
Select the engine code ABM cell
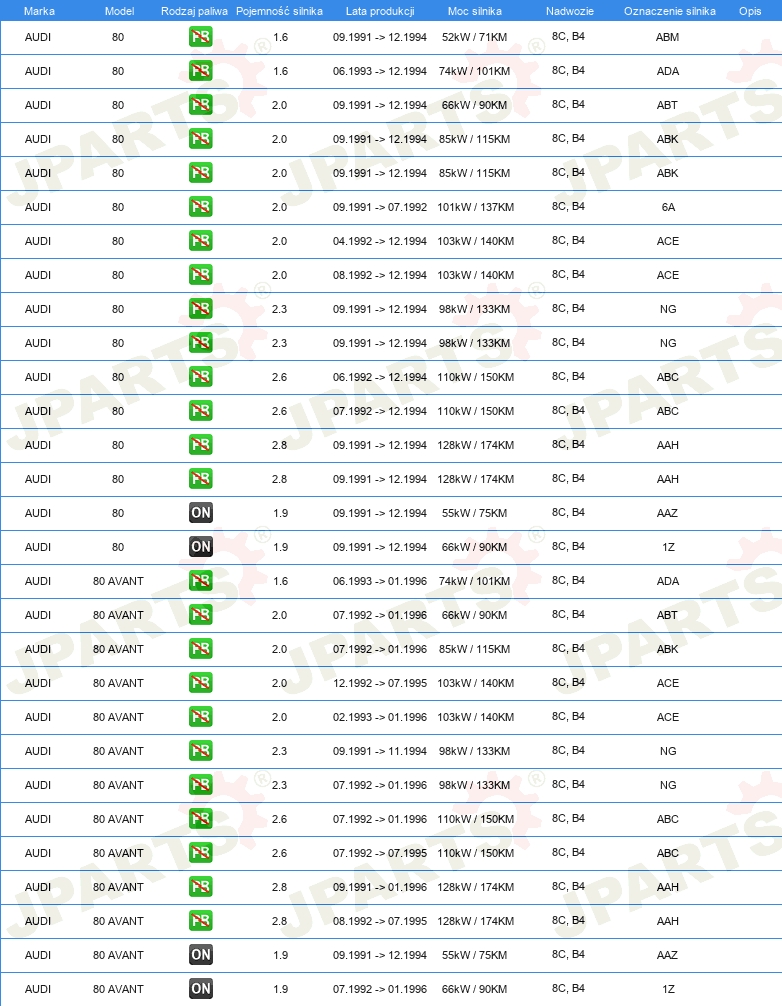click(x=667, y=37)
